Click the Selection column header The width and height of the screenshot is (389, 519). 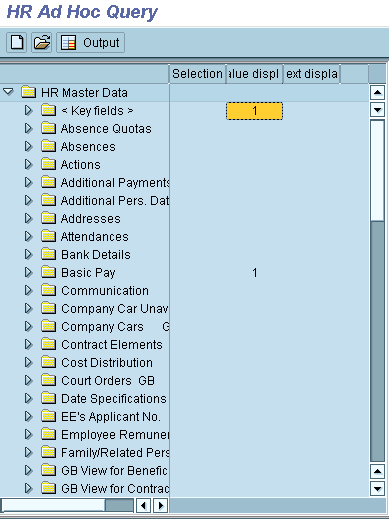(x=197, y=74)
